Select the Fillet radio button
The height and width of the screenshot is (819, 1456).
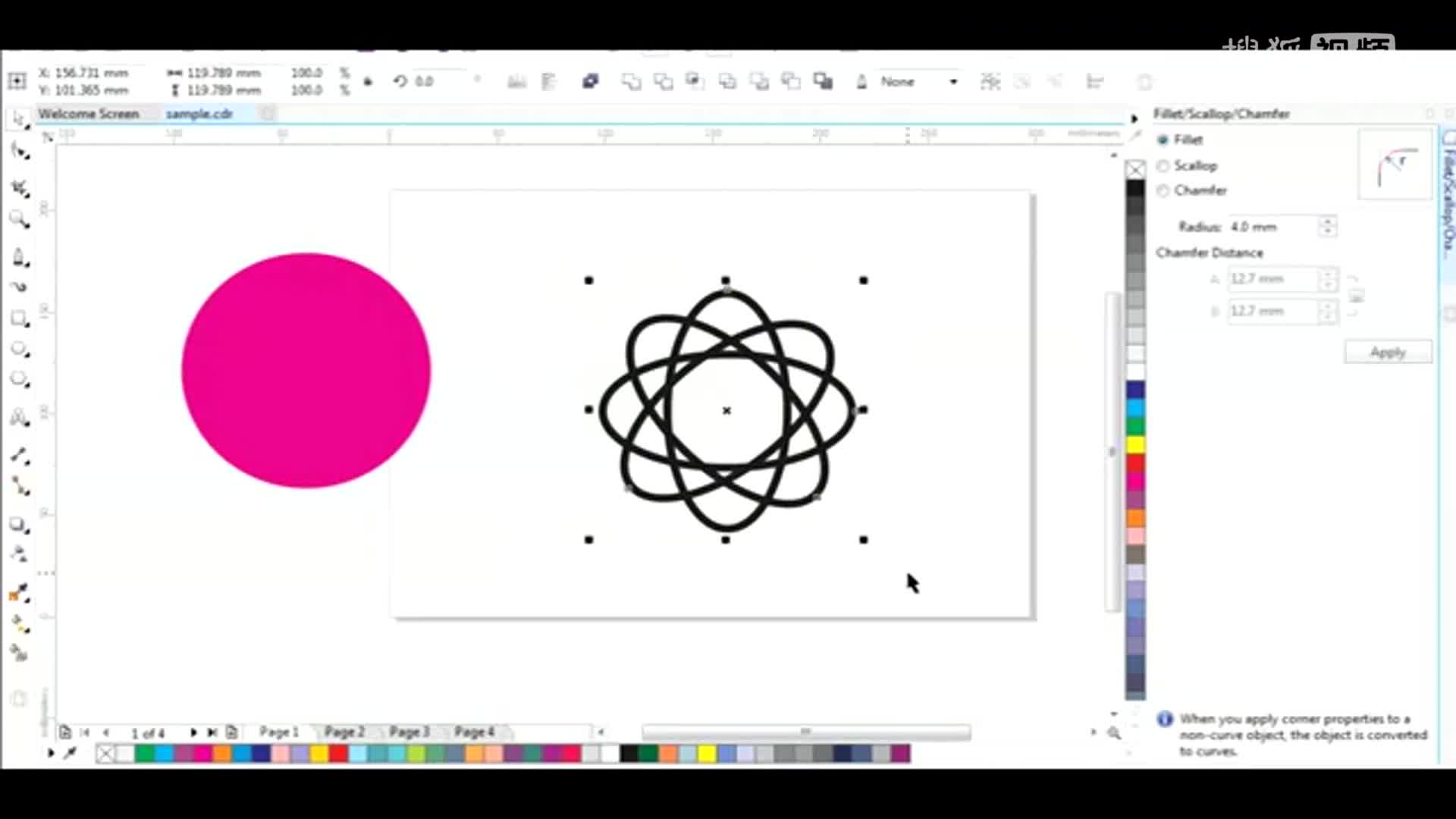tap(1163, 140)
